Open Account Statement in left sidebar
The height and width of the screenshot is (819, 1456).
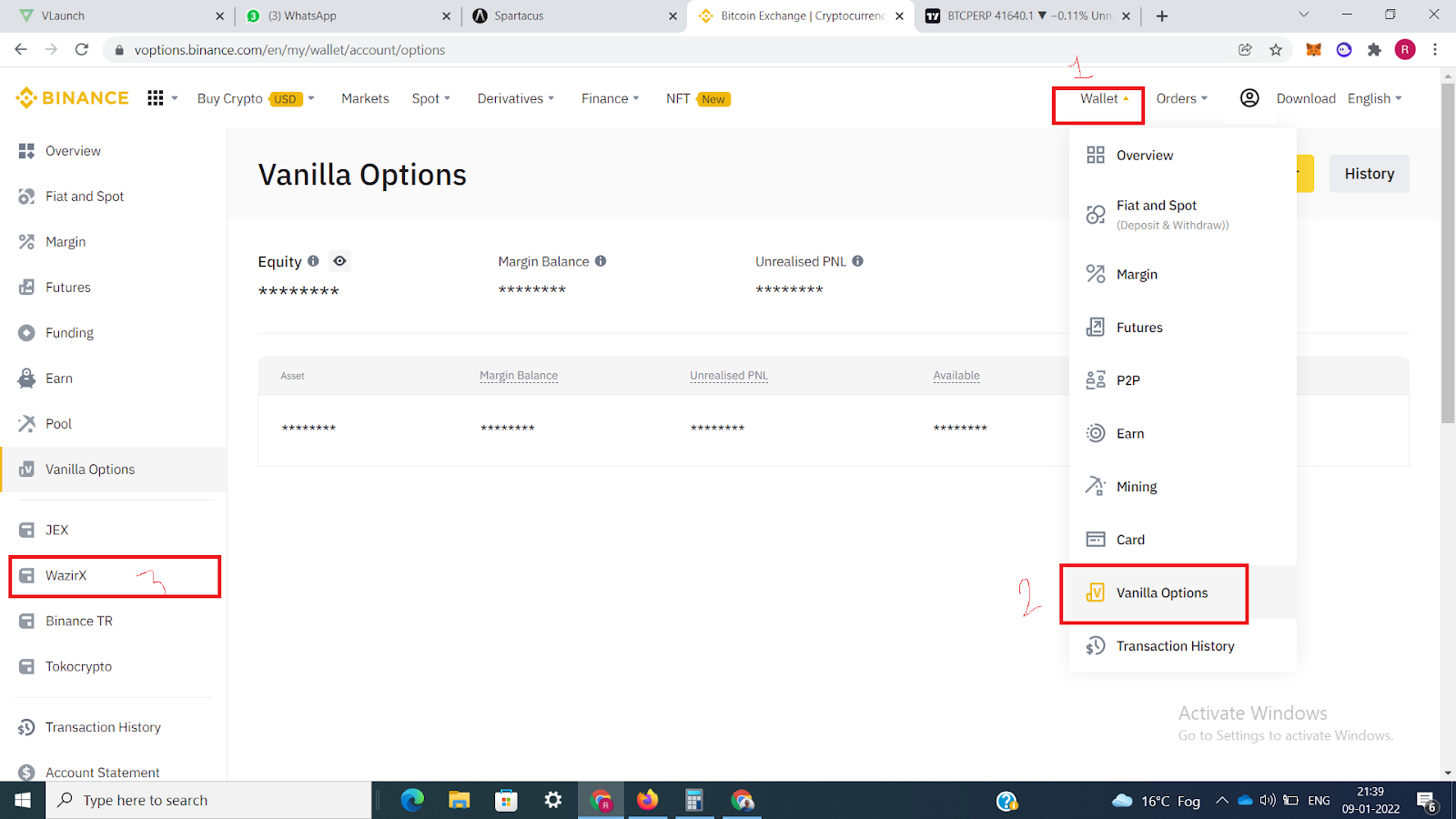pos(114,773)
